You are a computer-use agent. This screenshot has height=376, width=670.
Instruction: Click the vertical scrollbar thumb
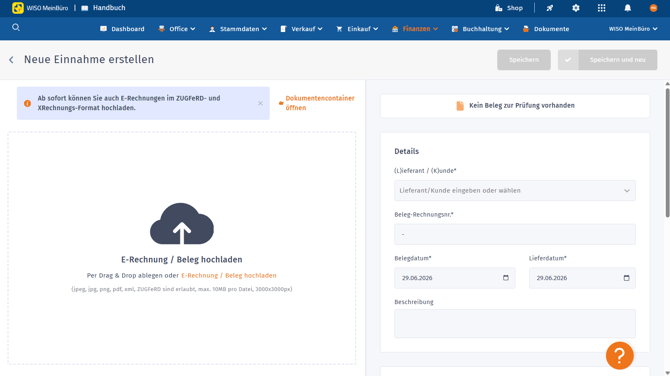667,153
